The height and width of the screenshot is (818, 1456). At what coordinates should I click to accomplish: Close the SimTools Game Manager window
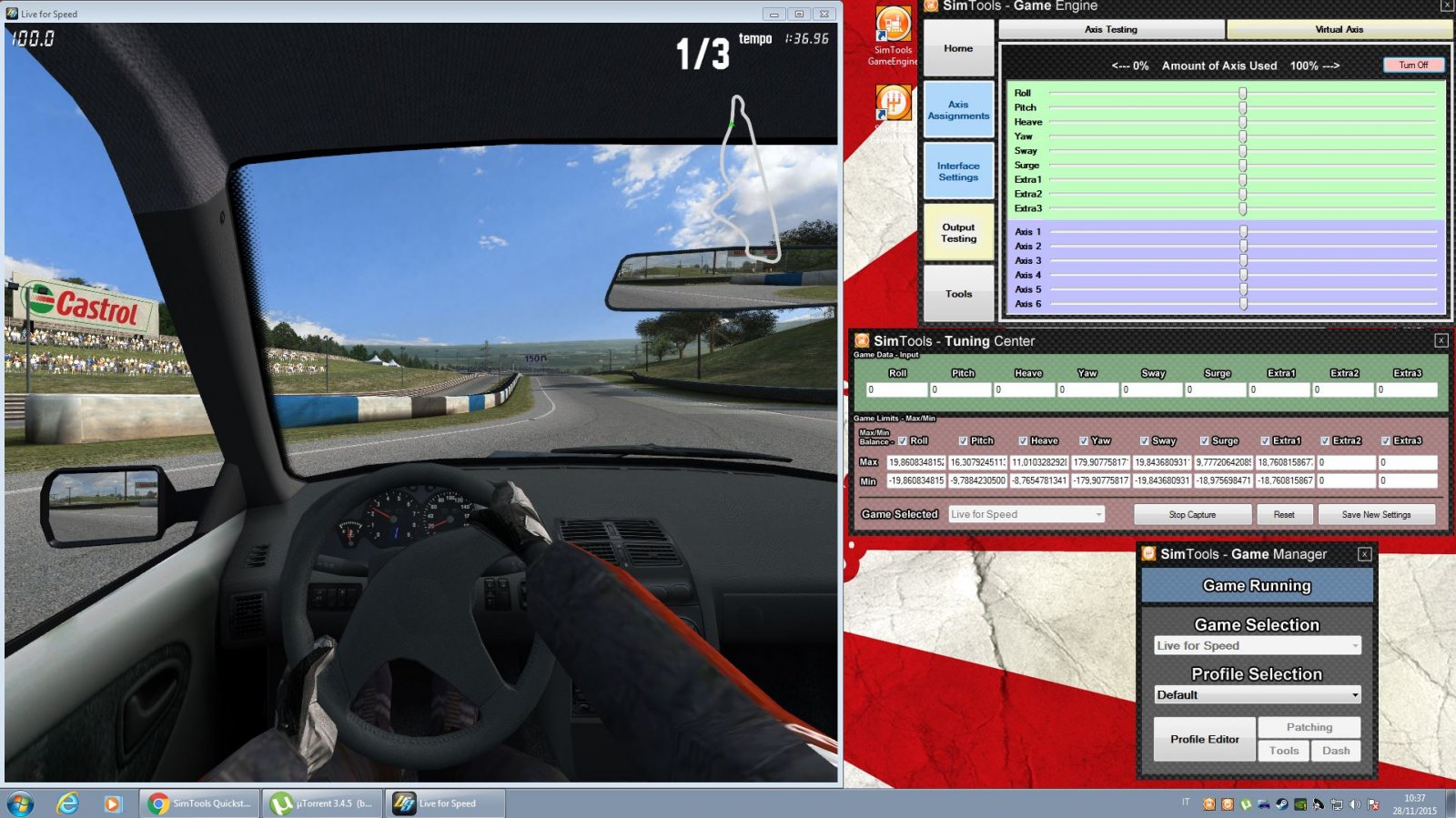pos(1364,553)
